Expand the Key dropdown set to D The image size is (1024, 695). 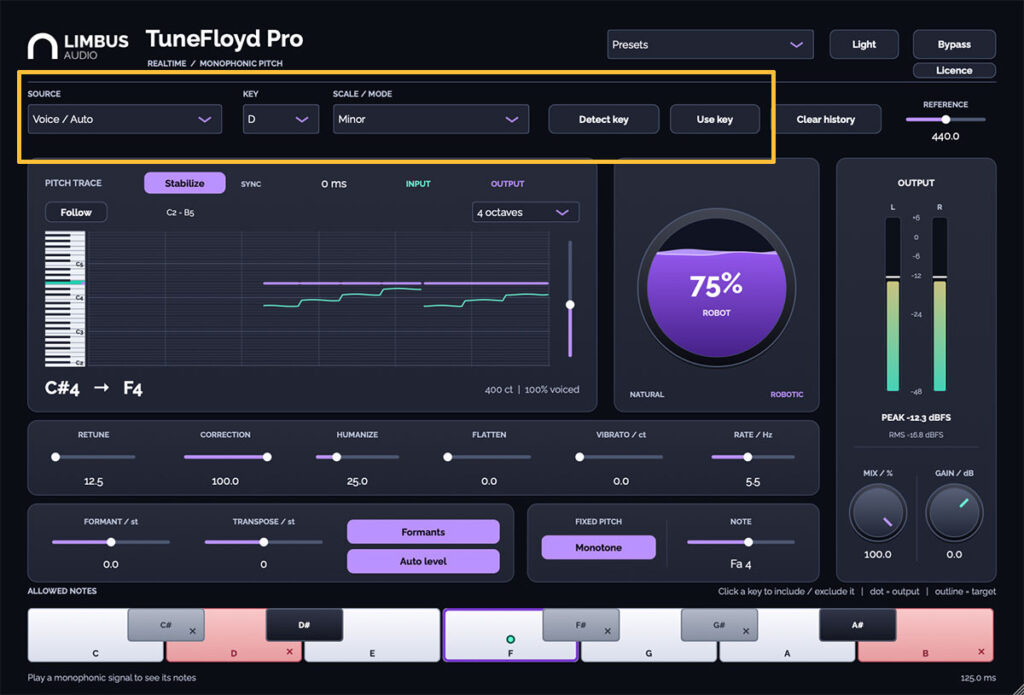point(281,120)
